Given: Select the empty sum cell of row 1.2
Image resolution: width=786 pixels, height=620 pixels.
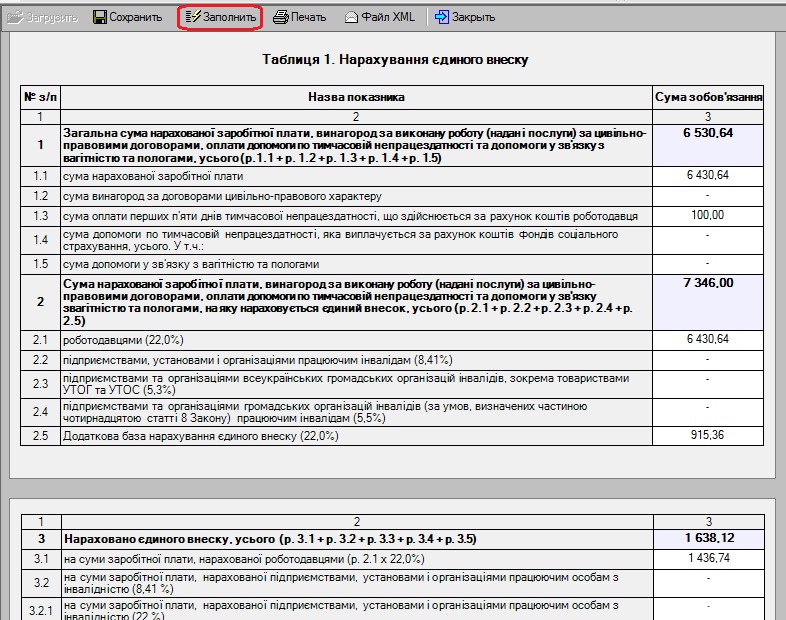Looking at the screenshot, I should [708, 196].
